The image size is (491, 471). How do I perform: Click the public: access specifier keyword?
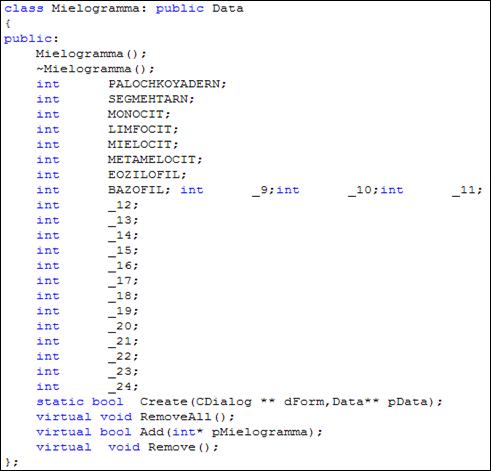31,39
